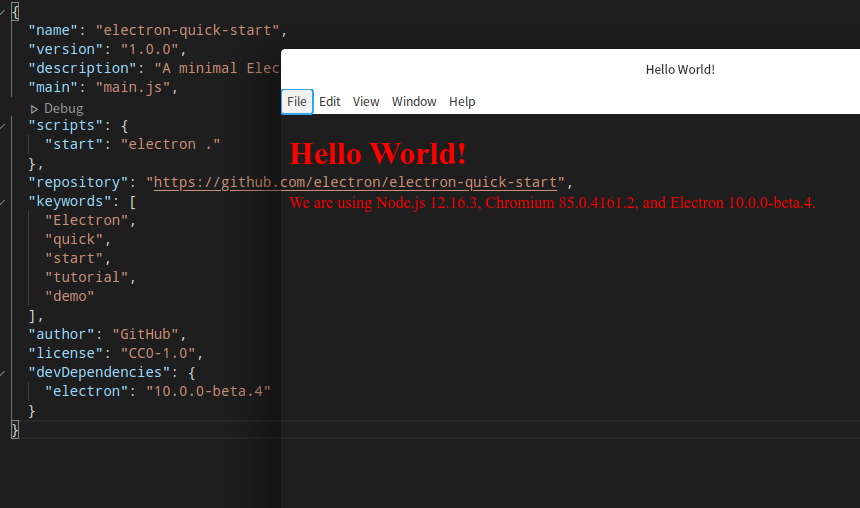Click the "10.0.0-beta.4" electron version value
The image size is (860, 508).
click(208, 392)
